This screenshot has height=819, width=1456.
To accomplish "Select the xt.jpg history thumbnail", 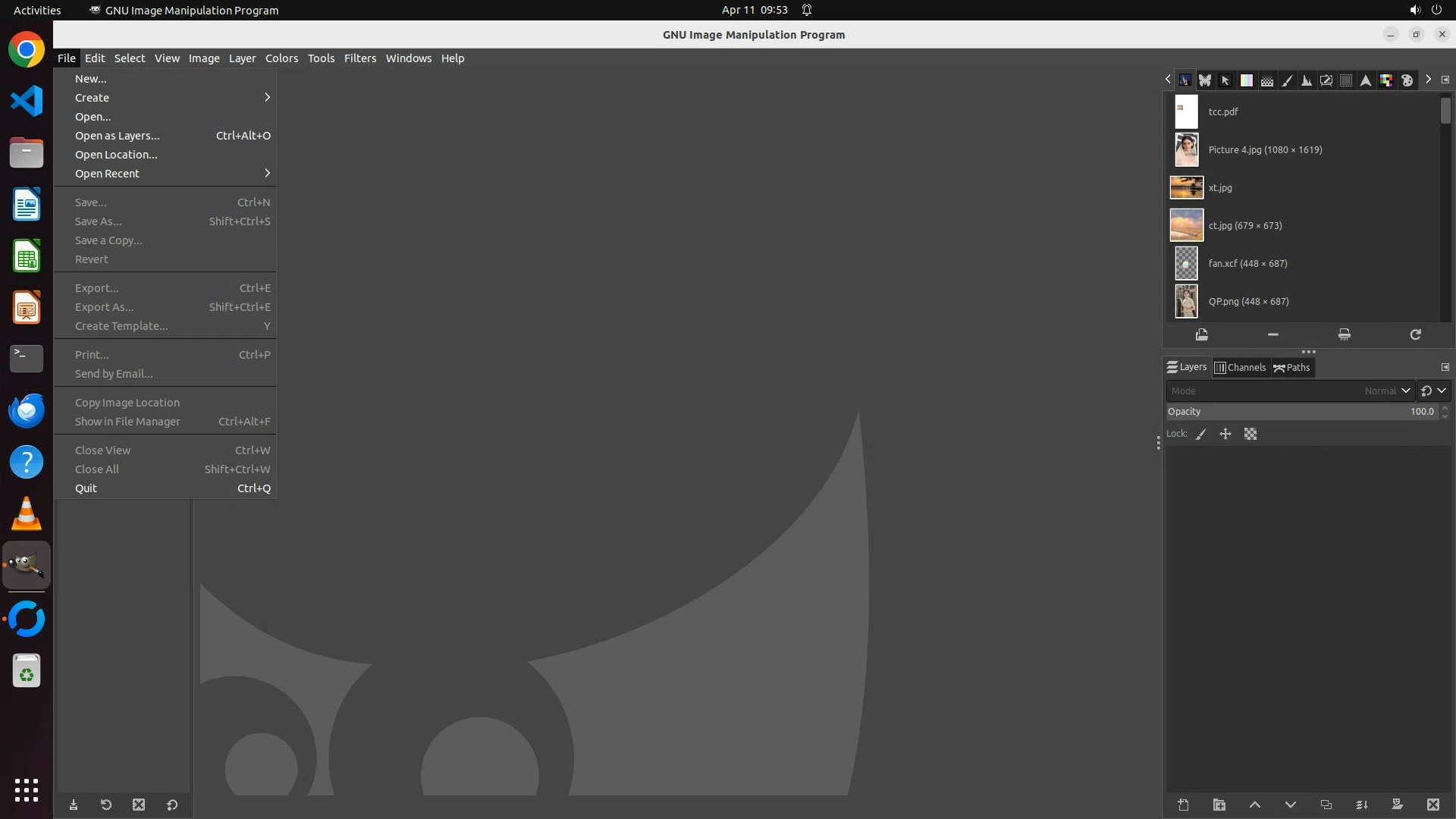I will (1186, 187).
